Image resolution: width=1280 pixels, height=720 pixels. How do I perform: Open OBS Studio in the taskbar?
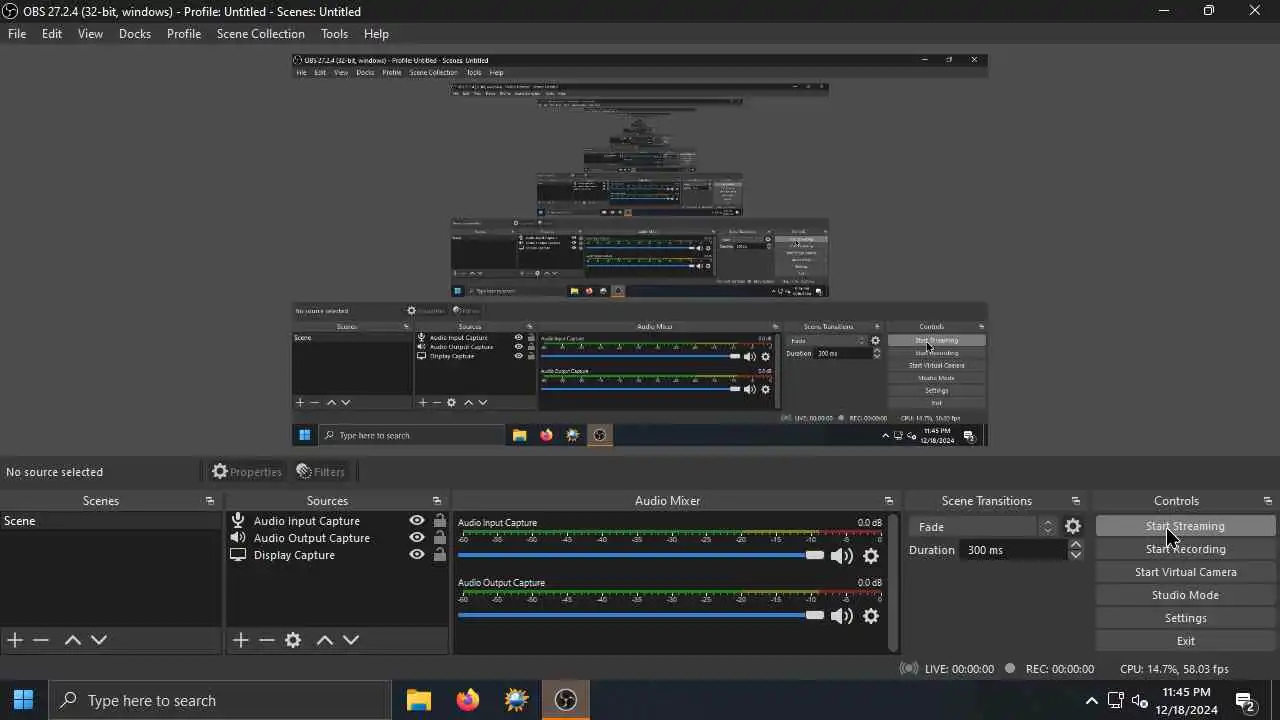tap(566, 700)
